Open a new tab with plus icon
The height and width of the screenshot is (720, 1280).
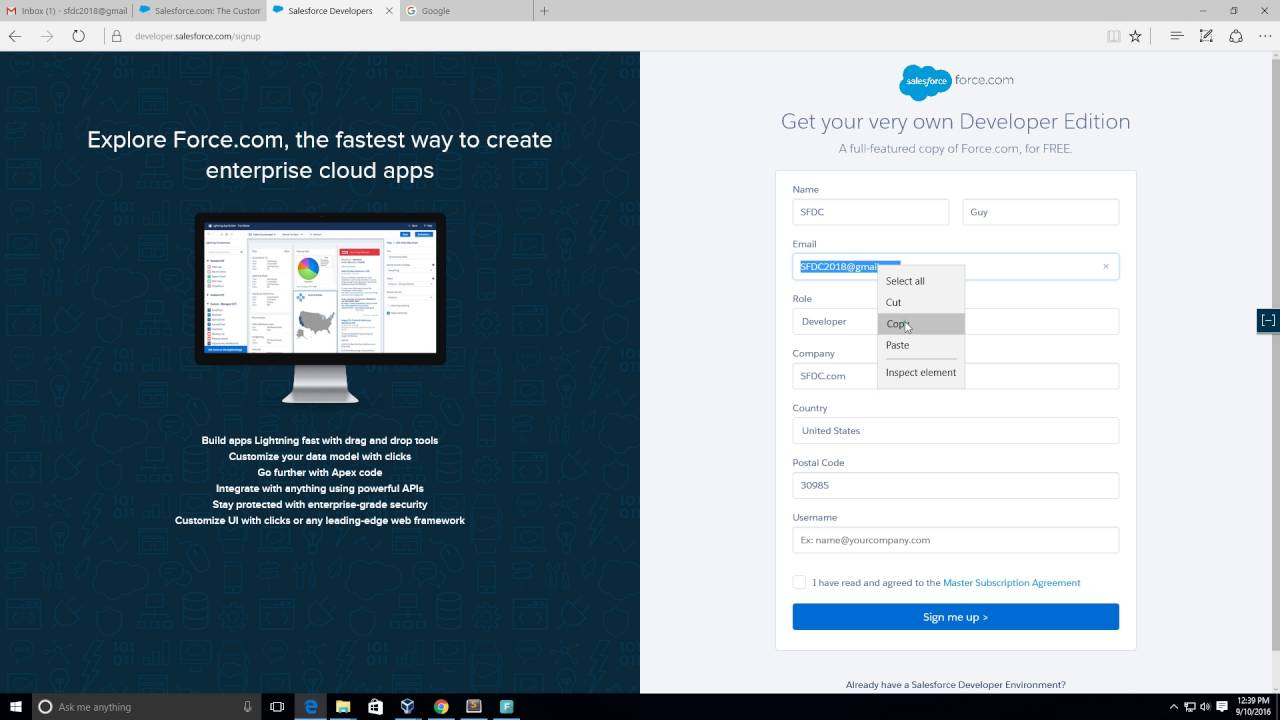[x=544, y=11]
